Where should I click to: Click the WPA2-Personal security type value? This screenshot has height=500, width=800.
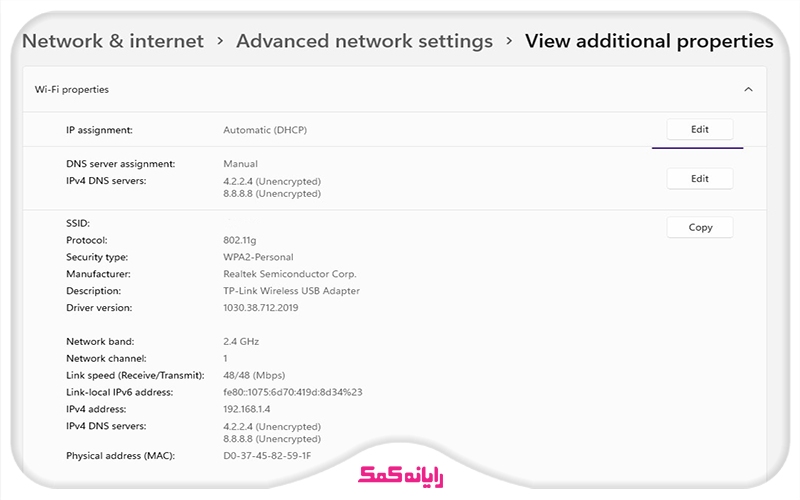click(x=260, y=257)
